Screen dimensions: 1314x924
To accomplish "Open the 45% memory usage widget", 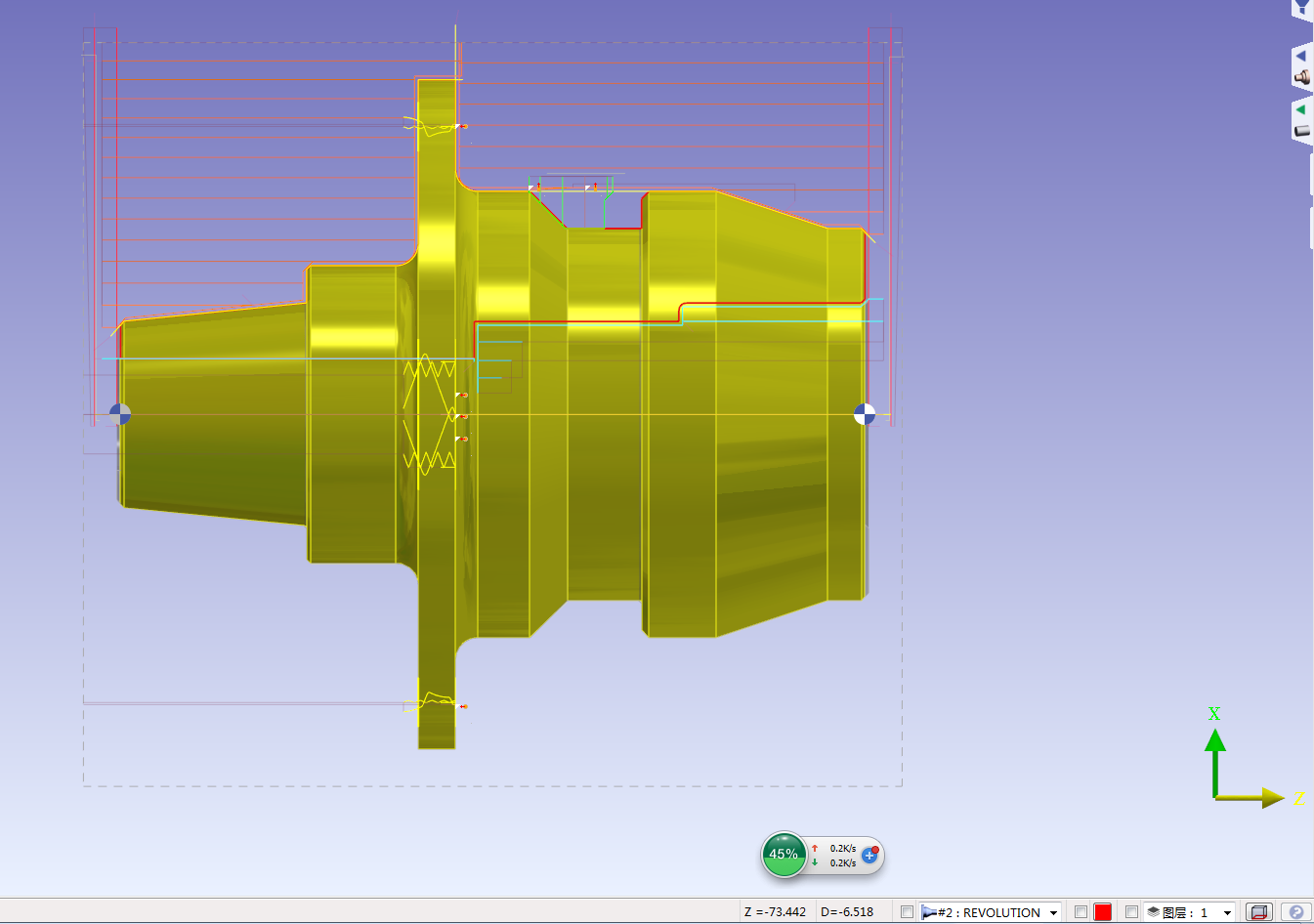I will (x=784, y=855).
